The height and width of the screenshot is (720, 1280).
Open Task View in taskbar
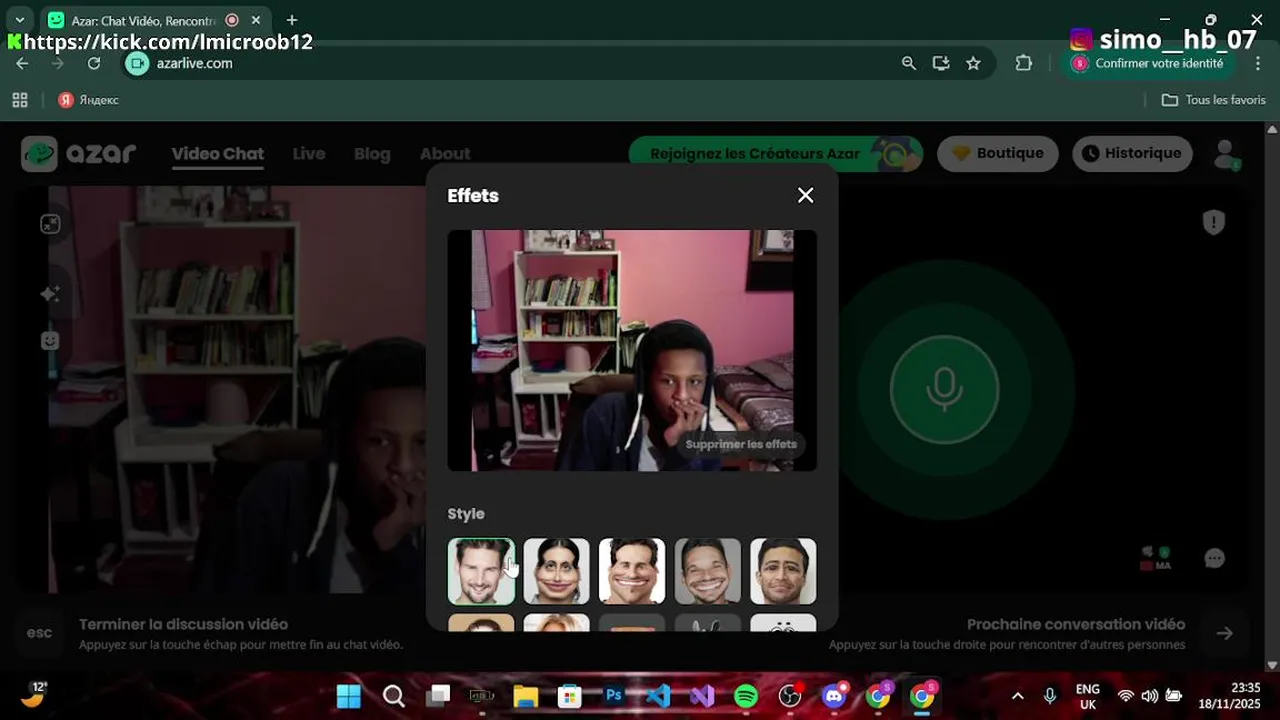pyautogui.click(x=438, y=696)
